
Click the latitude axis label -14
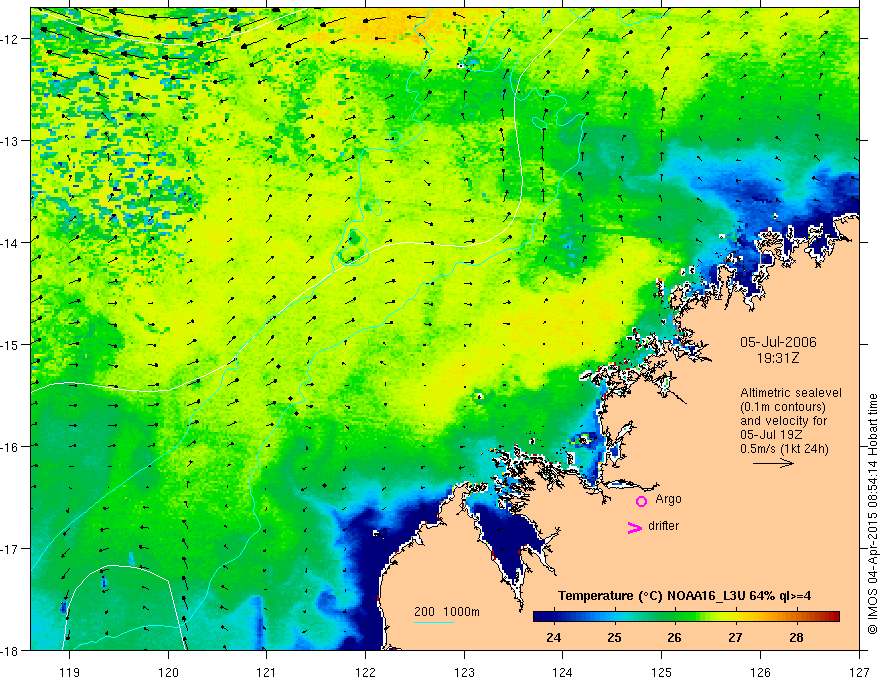11,243
